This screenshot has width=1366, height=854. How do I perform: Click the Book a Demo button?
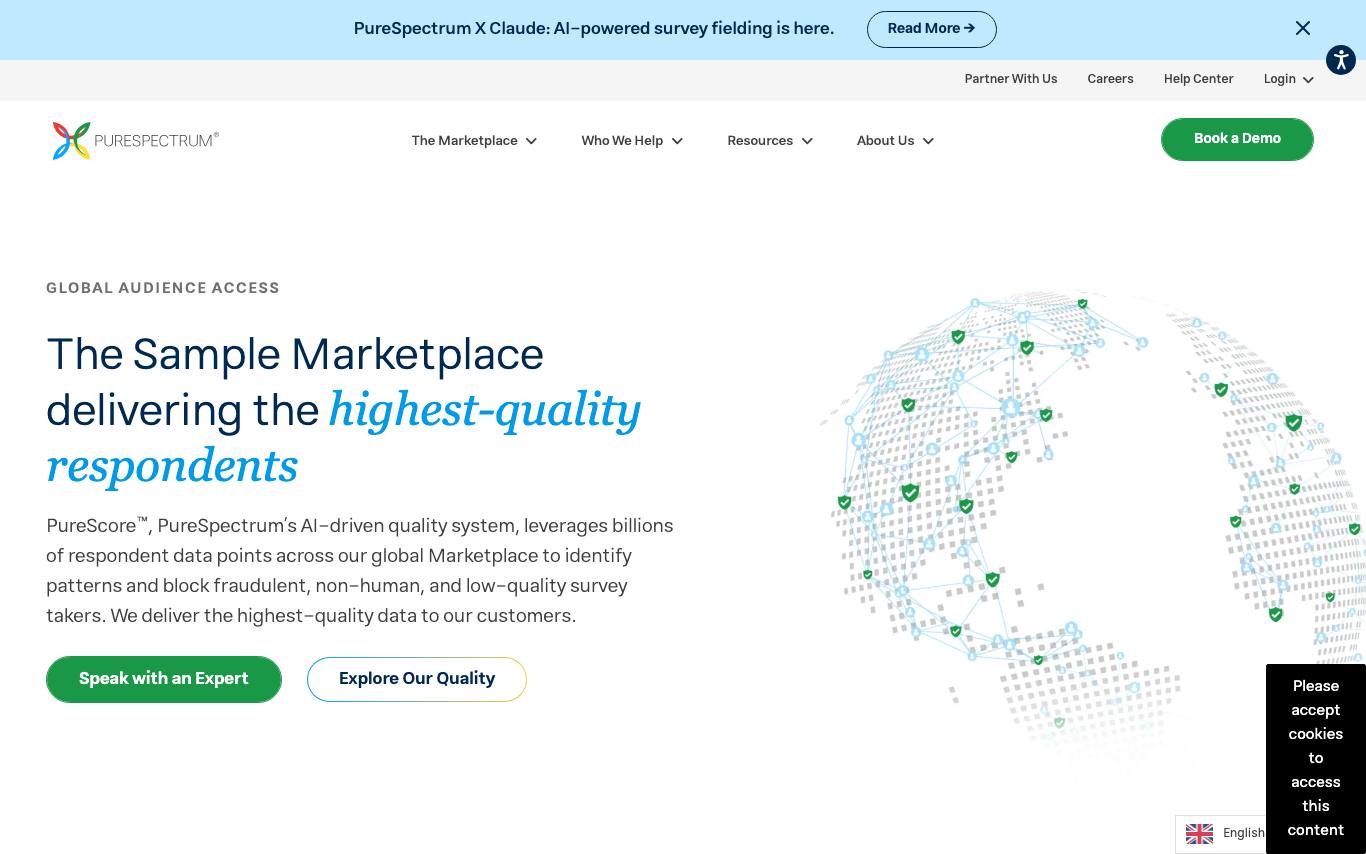[1237, 139]
